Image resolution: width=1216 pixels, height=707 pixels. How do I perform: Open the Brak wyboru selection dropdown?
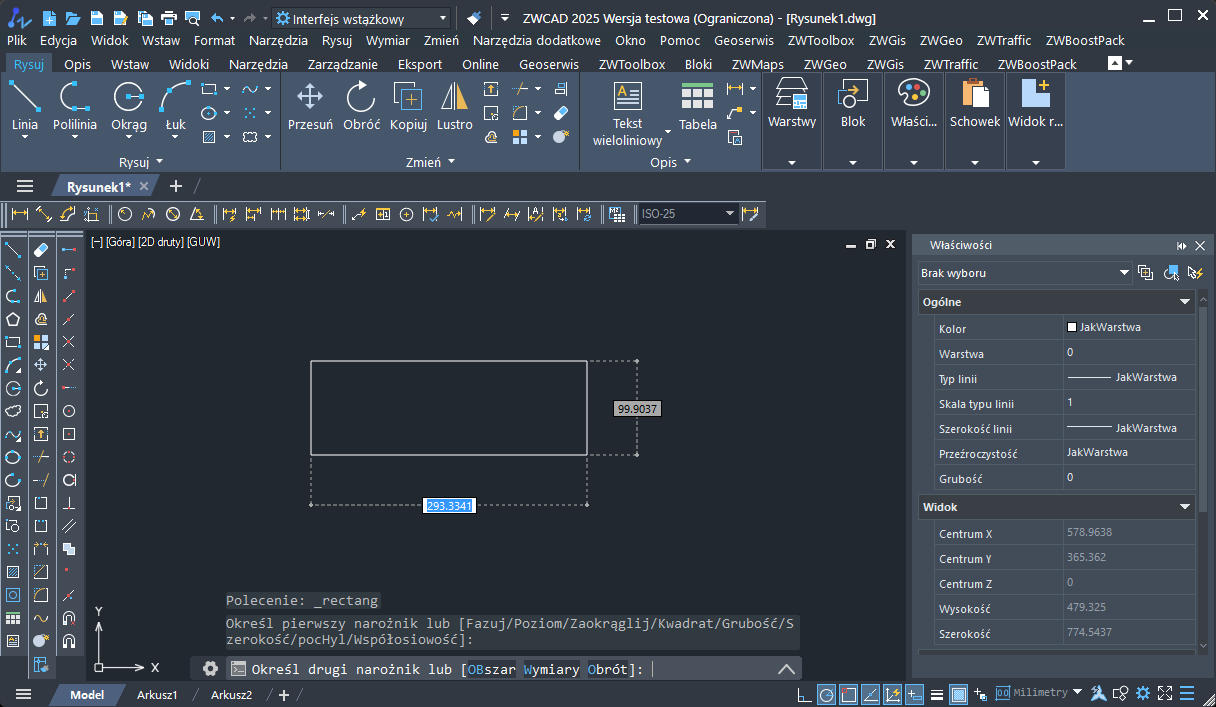click(1025, 273)
